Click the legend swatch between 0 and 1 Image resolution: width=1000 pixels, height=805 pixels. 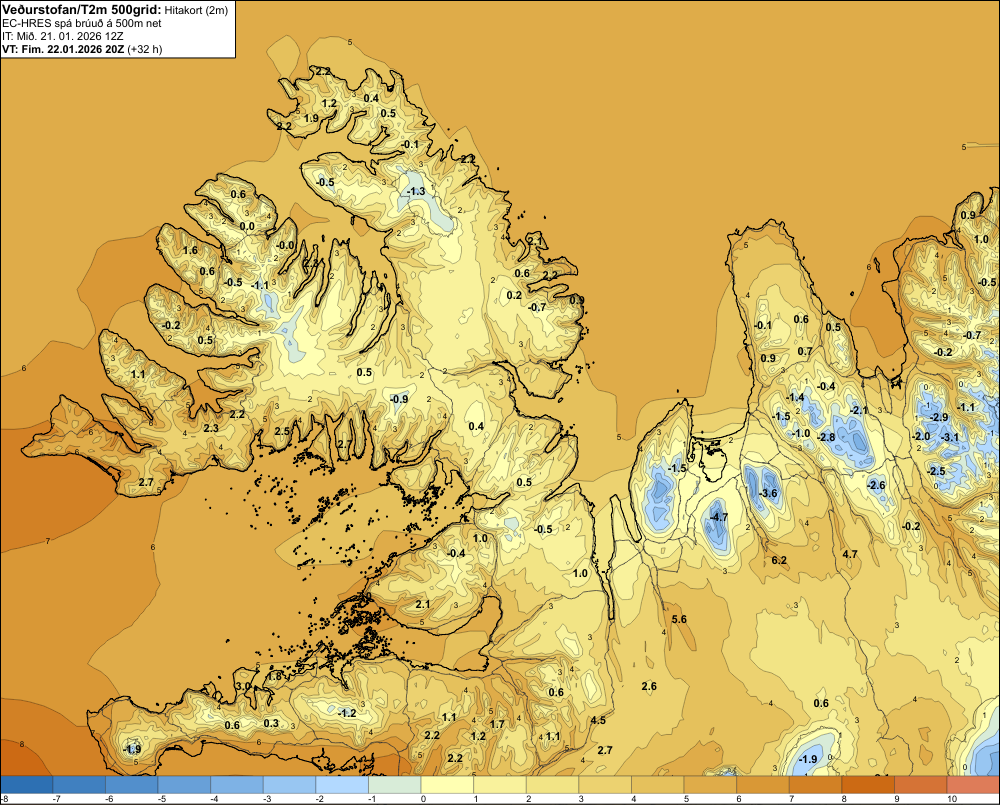(447, 784)
